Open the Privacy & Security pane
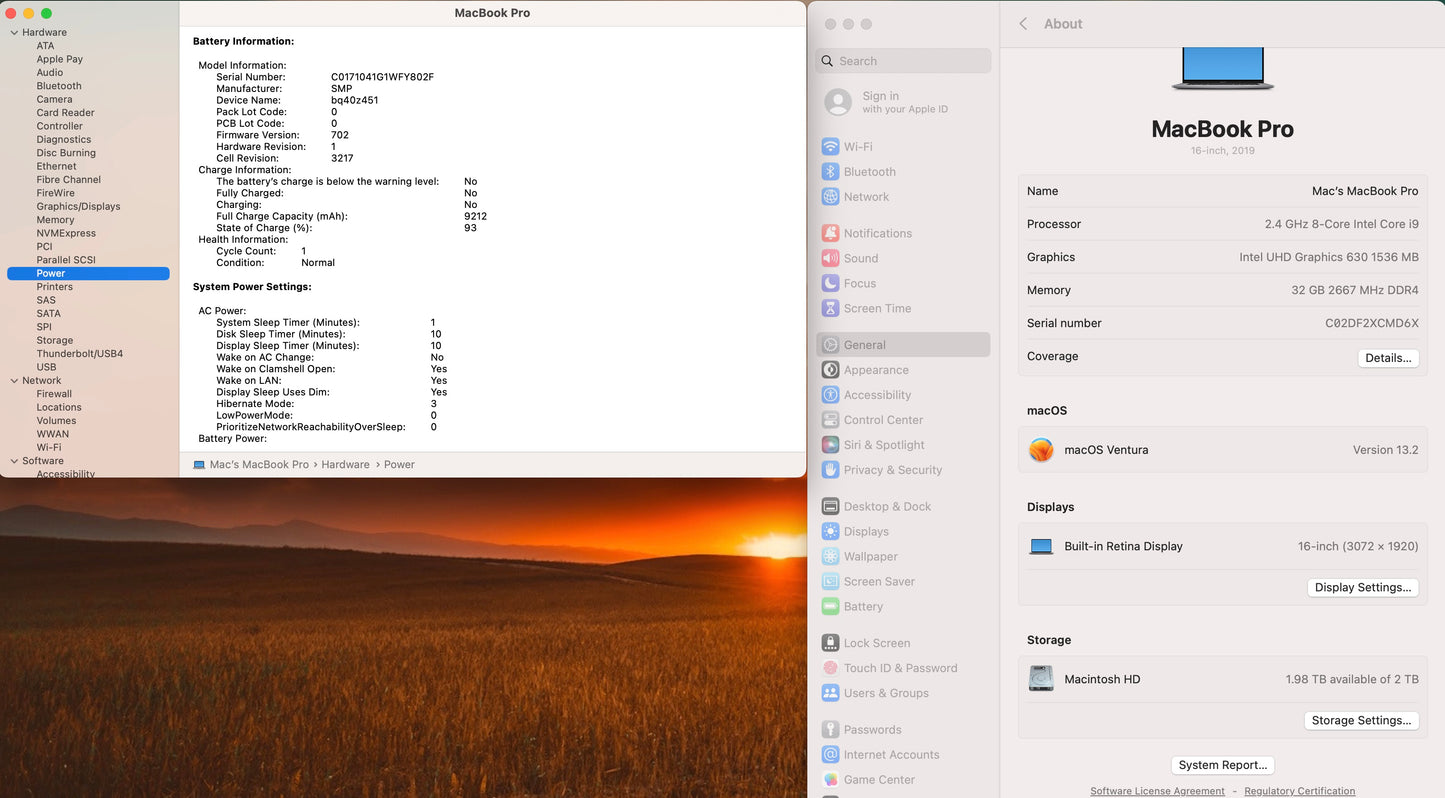The height and width of the screenshot is (798, 1445). 892,470
